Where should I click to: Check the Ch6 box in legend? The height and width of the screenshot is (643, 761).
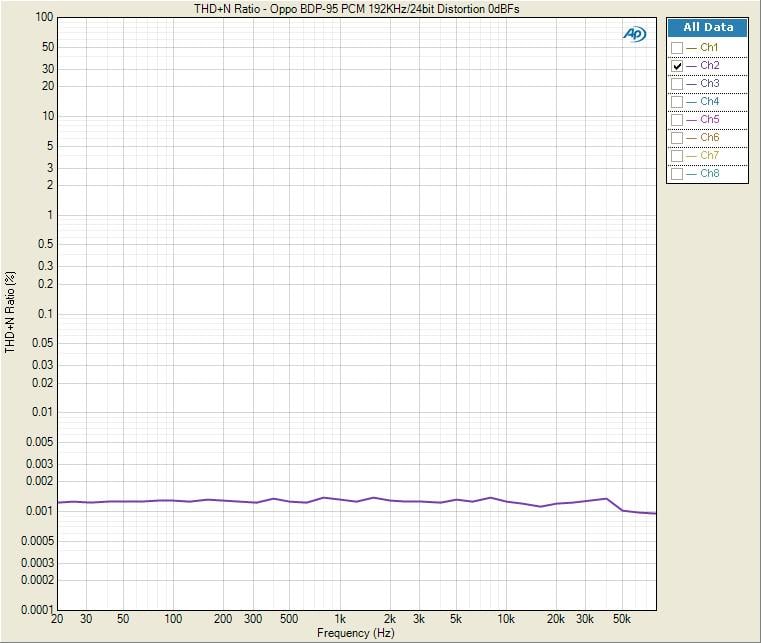tap(677, 138)
